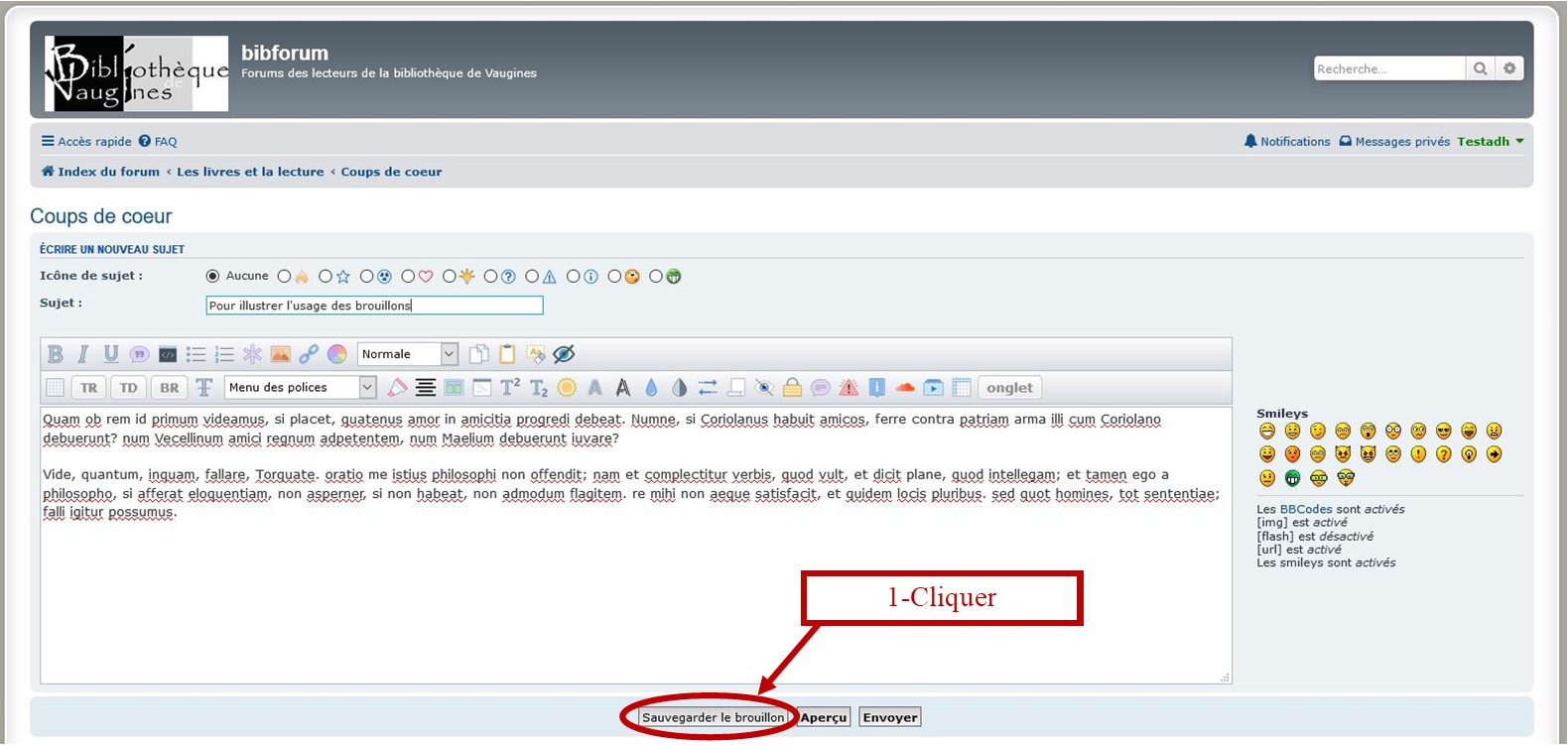Click the insert image icon in toolbar
This screenshot has width=1568, height=745.
281,354
